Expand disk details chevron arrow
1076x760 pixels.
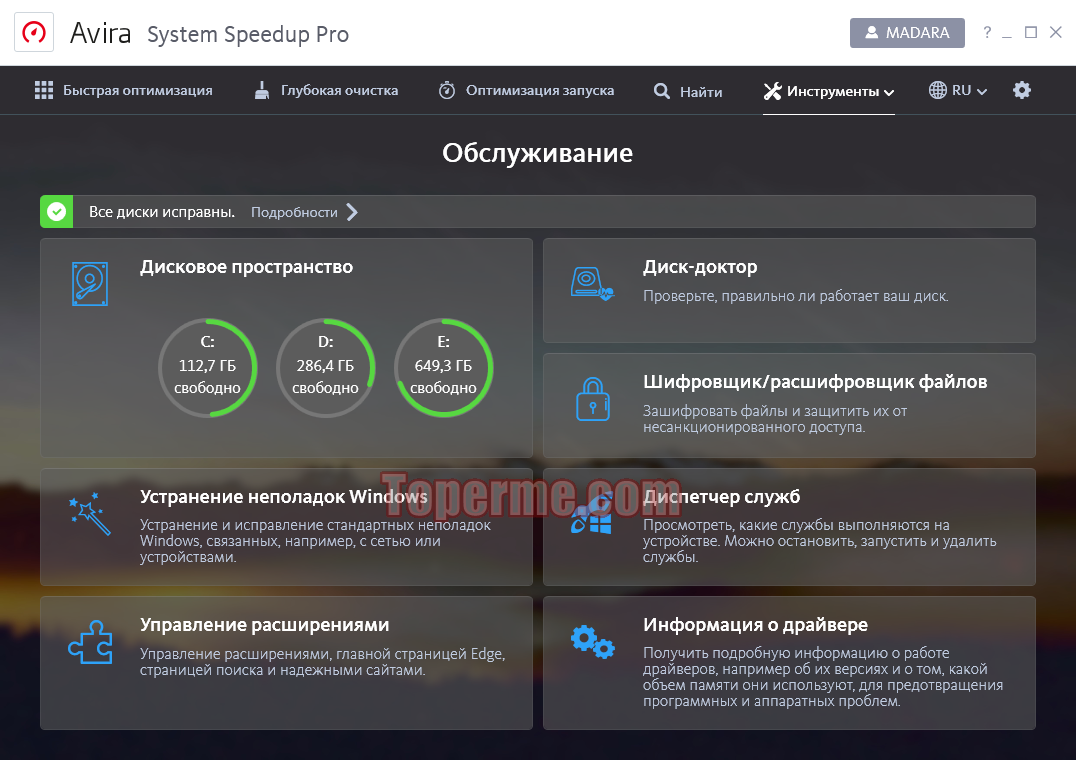click(352, 212)
